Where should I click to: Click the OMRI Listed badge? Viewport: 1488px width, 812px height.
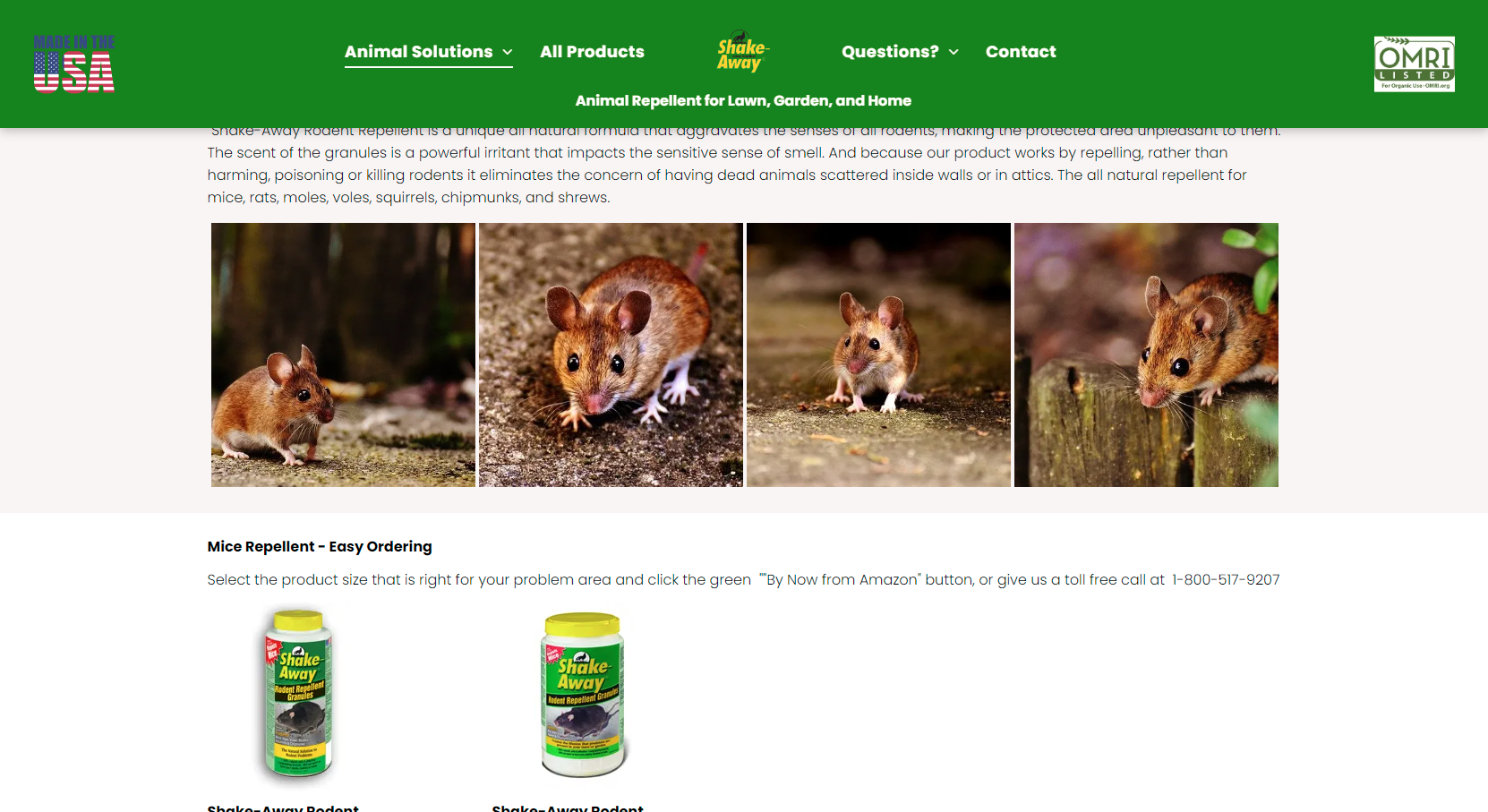coord(1414,64)
